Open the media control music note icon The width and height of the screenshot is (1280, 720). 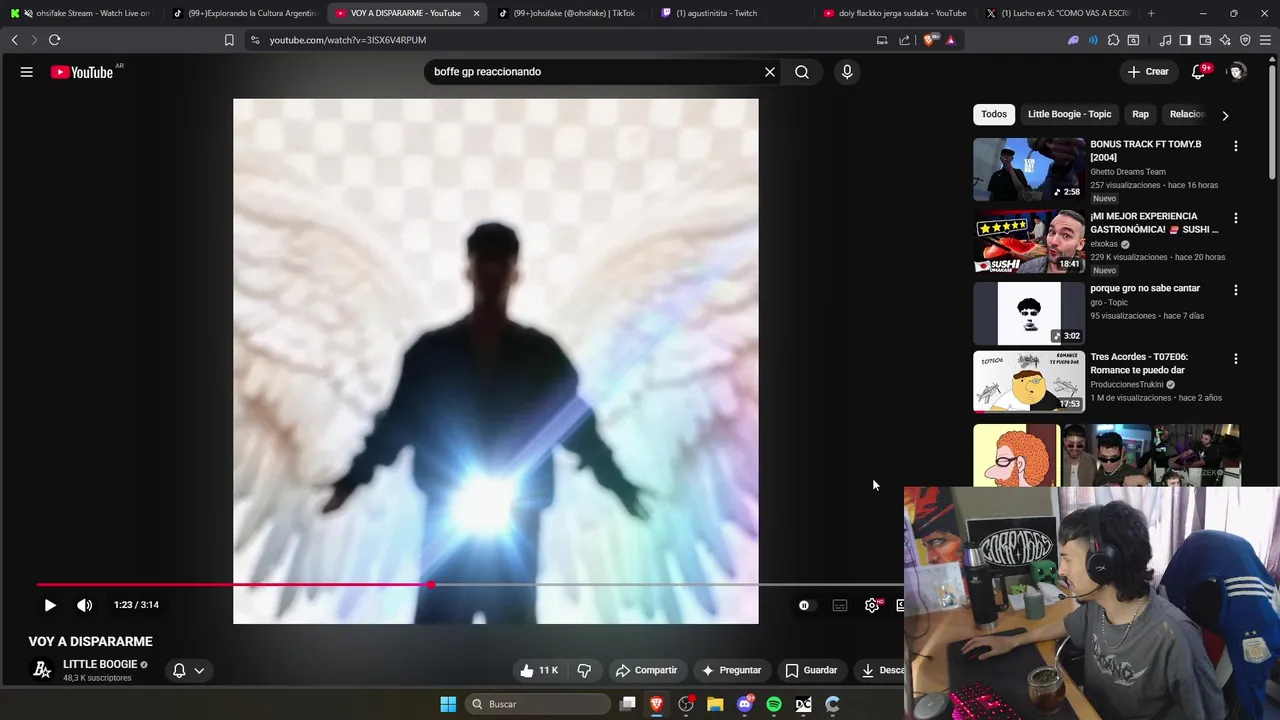(1165, 40)
